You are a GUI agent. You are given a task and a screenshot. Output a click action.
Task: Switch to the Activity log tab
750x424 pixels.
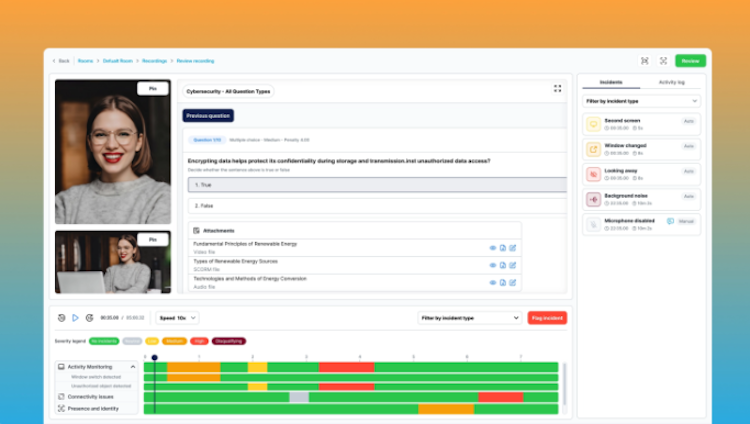coord(671,82)
